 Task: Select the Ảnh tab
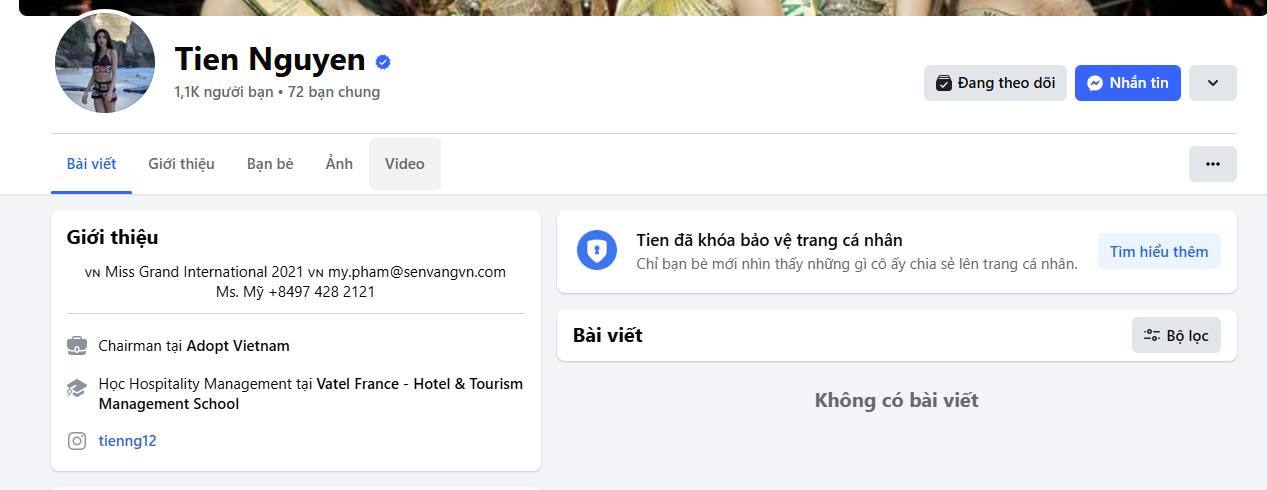click(x=339, y=164)
